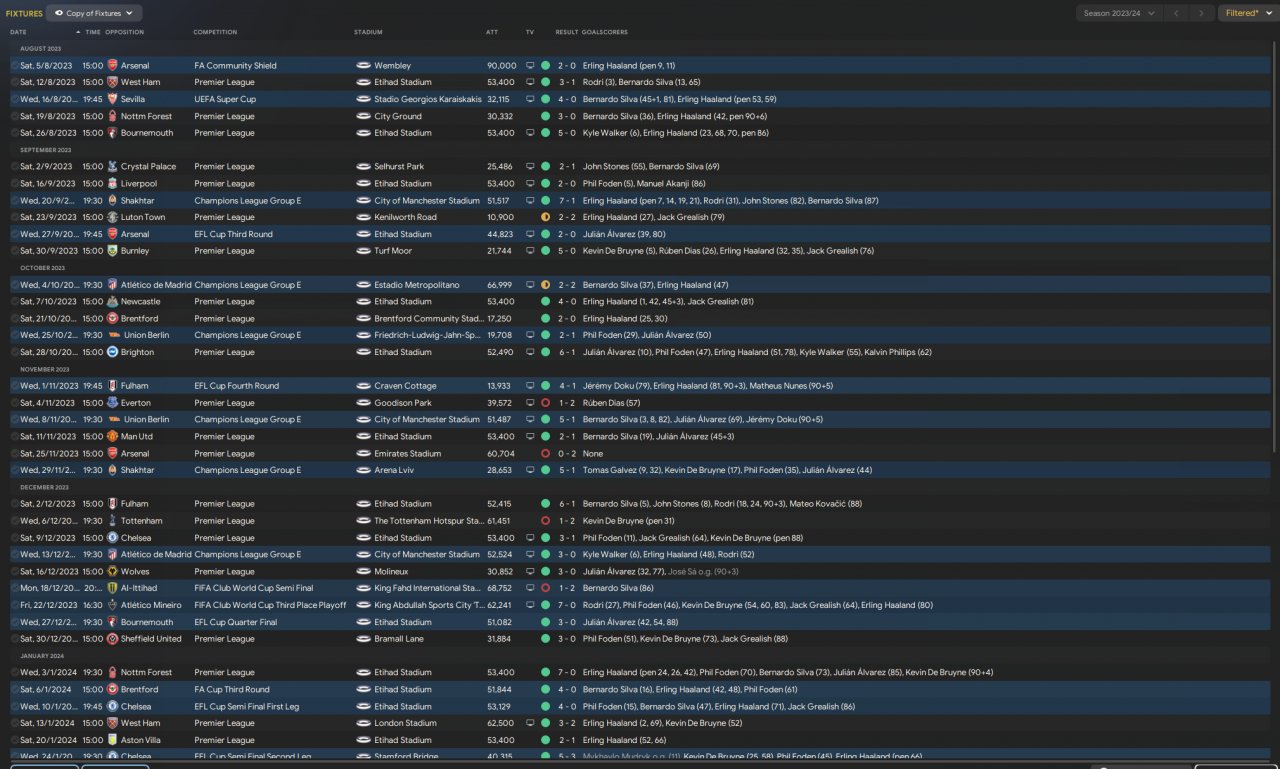Click the TV icon on the Arsenal Community Shield row
The image size is (1280, 769).
[530, 66]
